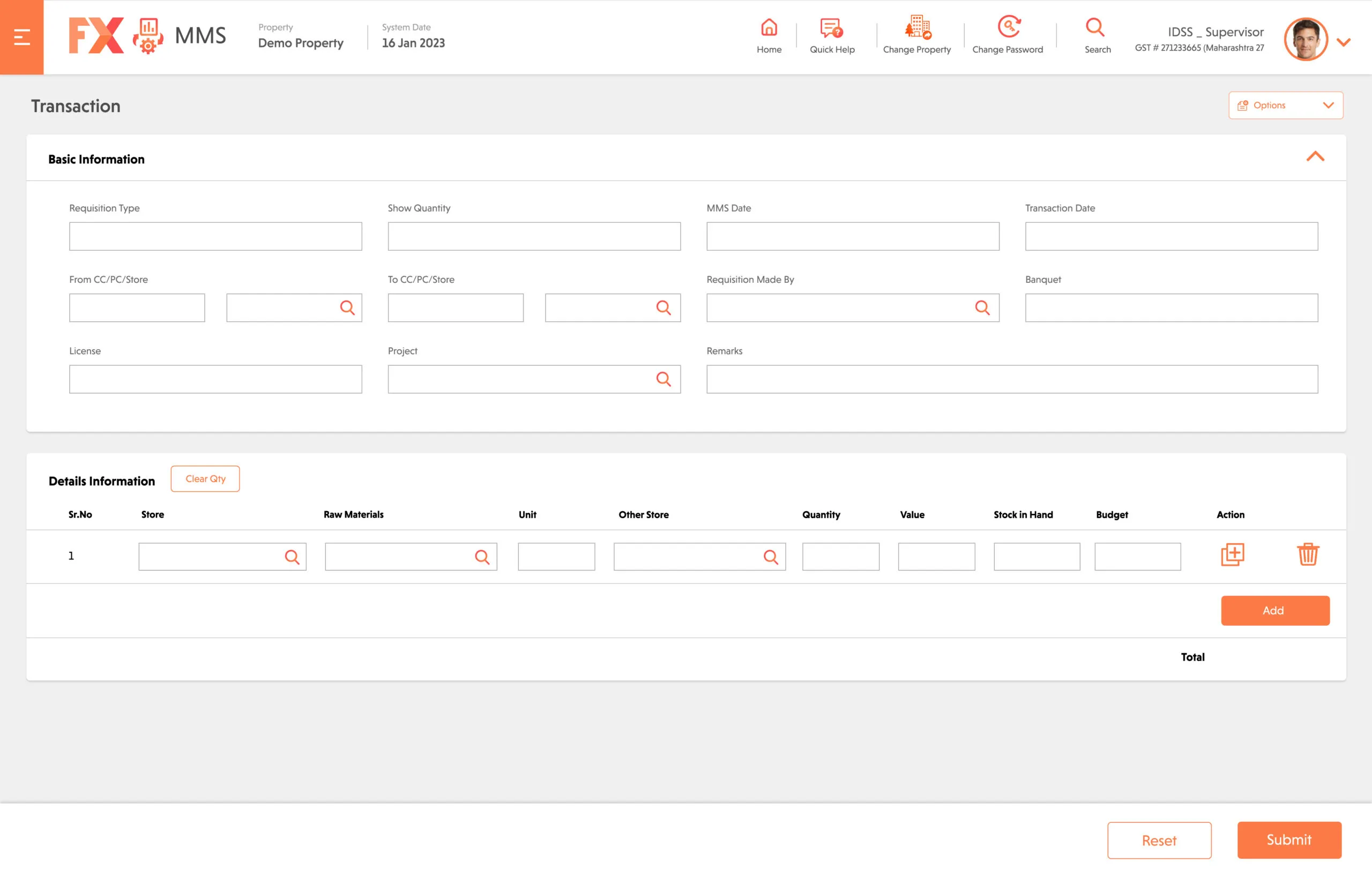The image size is (1372, 877).
Task: Expand the Options dropdown
Action: tap(1285, 106)
